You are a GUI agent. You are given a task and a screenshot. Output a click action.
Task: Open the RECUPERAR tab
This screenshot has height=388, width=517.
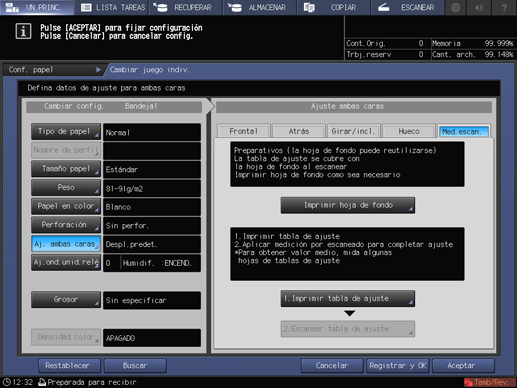click(x=185, y=7)
